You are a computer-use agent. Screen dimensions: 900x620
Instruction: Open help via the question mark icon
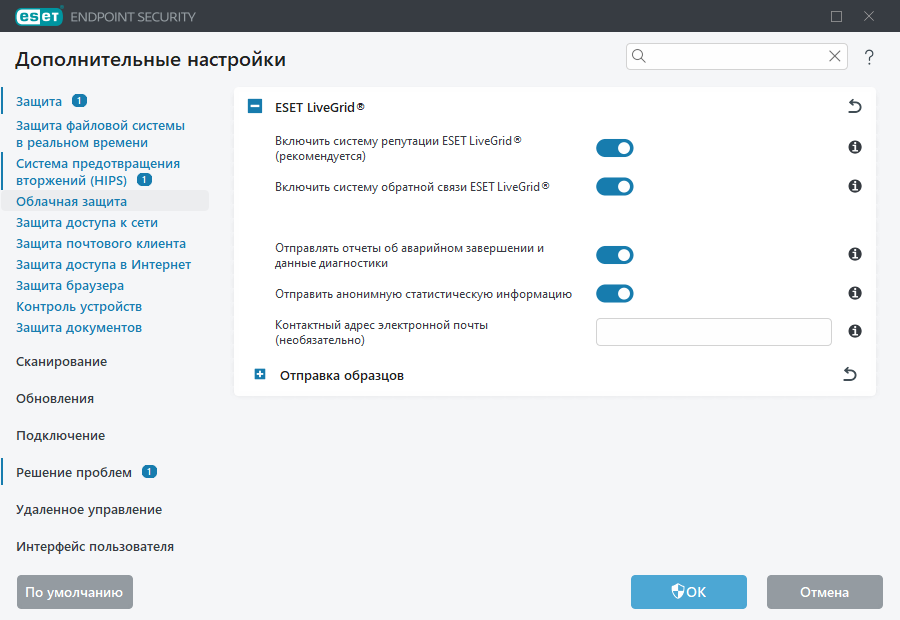[869, 57]
